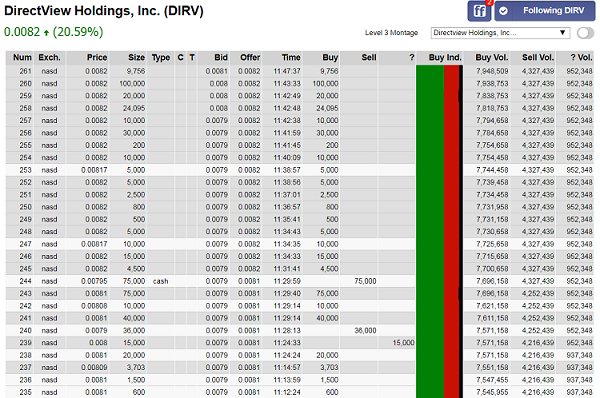600x398 pixels.
Task: Click the 36,000 sell value in row 240
Action: 365,331
